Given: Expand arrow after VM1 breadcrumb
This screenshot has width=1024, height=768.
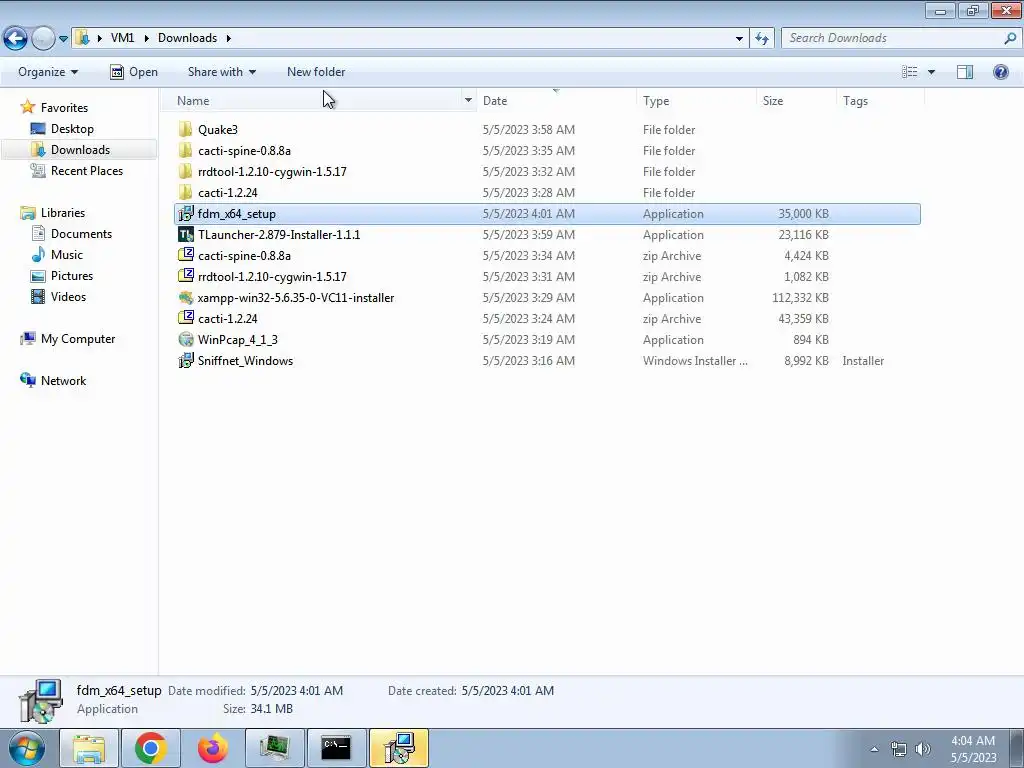Looking at the screenshot, I should coord(146,39).
